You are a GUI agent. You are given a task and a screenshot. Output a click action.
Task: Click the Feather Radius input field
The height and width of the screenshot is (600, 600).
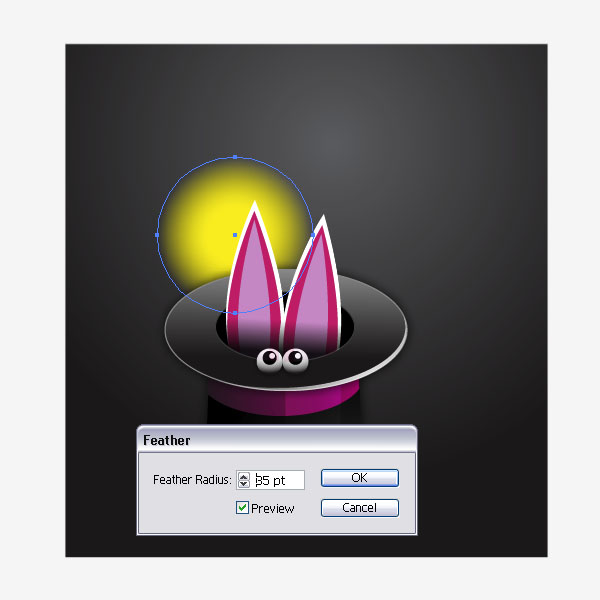click(278, 480)
